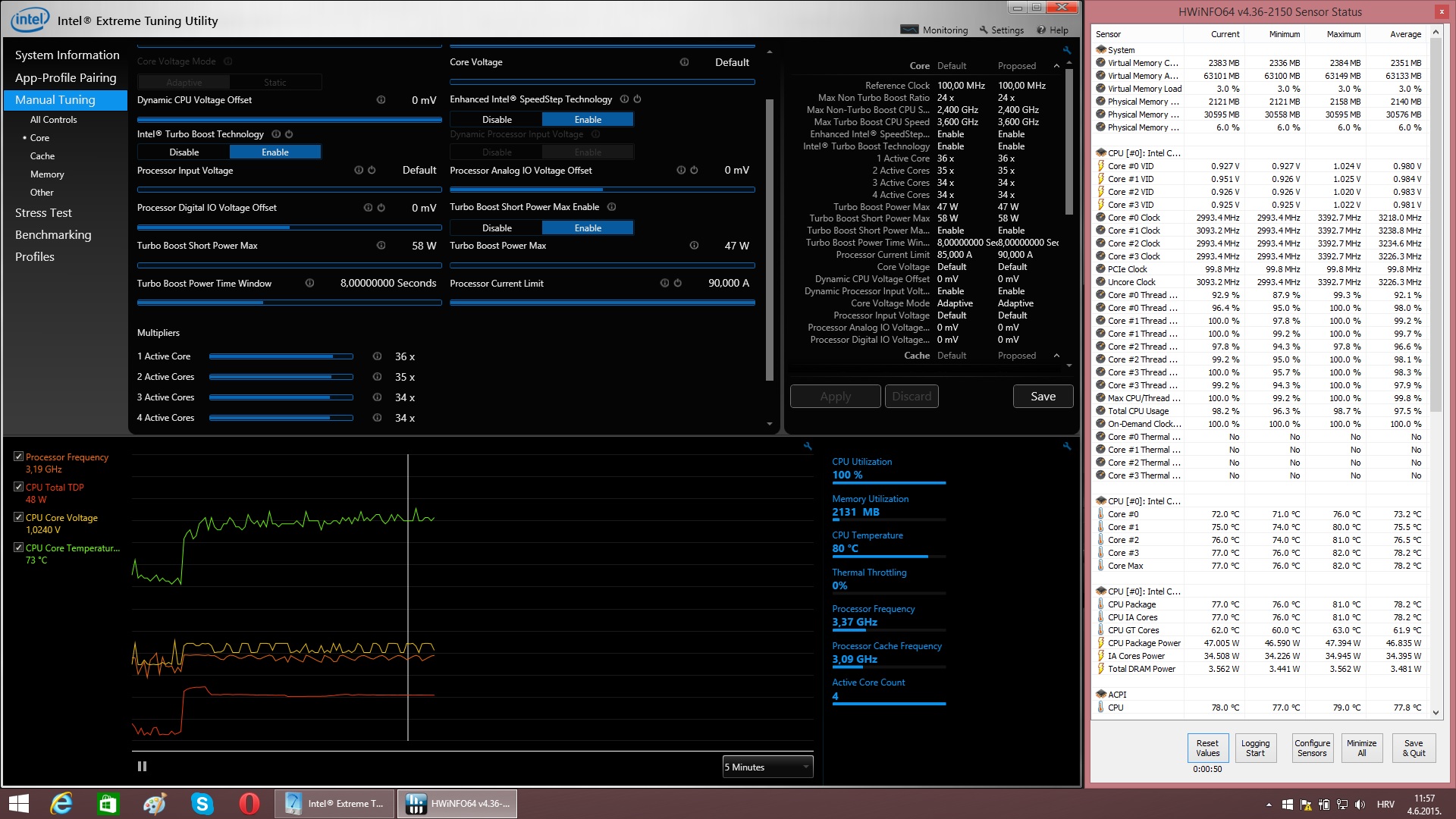Image resolution: width=1456 pixels, height=819 pixels.
Task: Click info icon for Processor Digital IO Voltage Offset
Action: (x=368, y=208)
